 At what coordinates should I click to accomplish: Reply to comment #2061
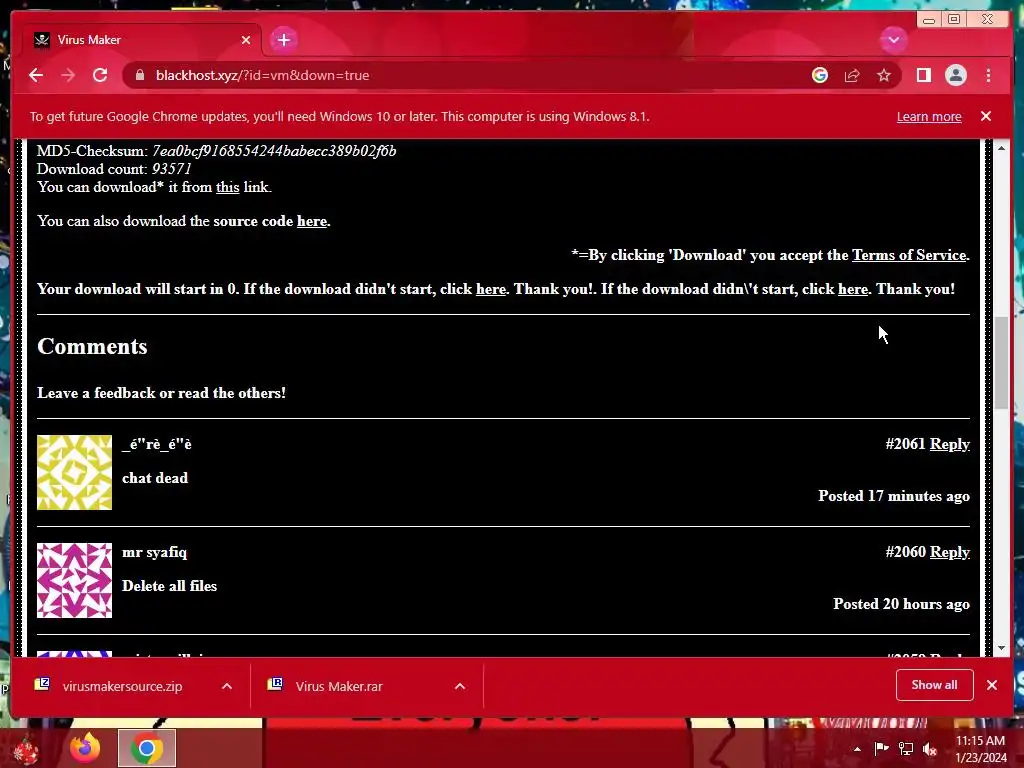click(950, 444)
